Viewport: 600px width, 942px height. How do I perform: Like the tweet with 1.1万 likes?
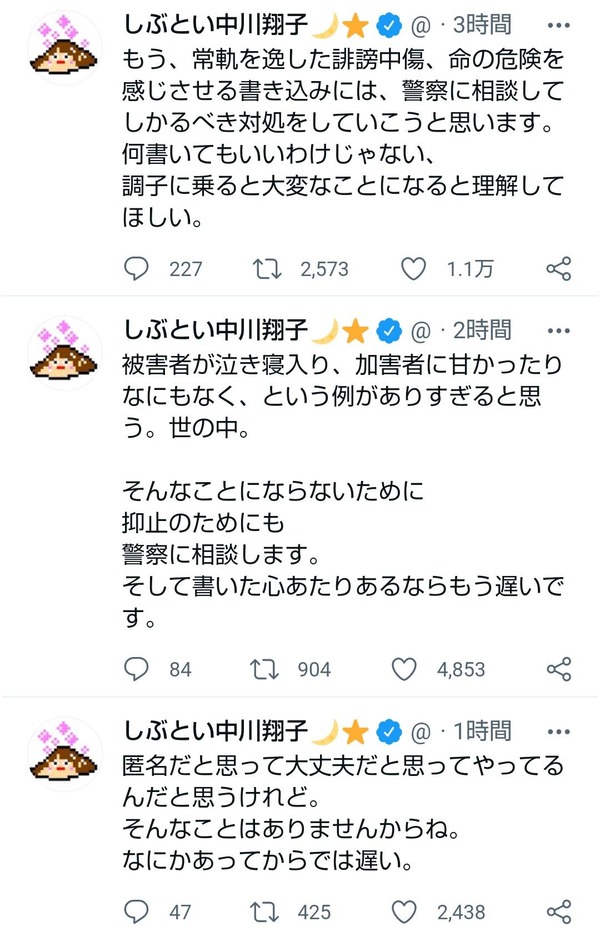[x=412, y=268]
